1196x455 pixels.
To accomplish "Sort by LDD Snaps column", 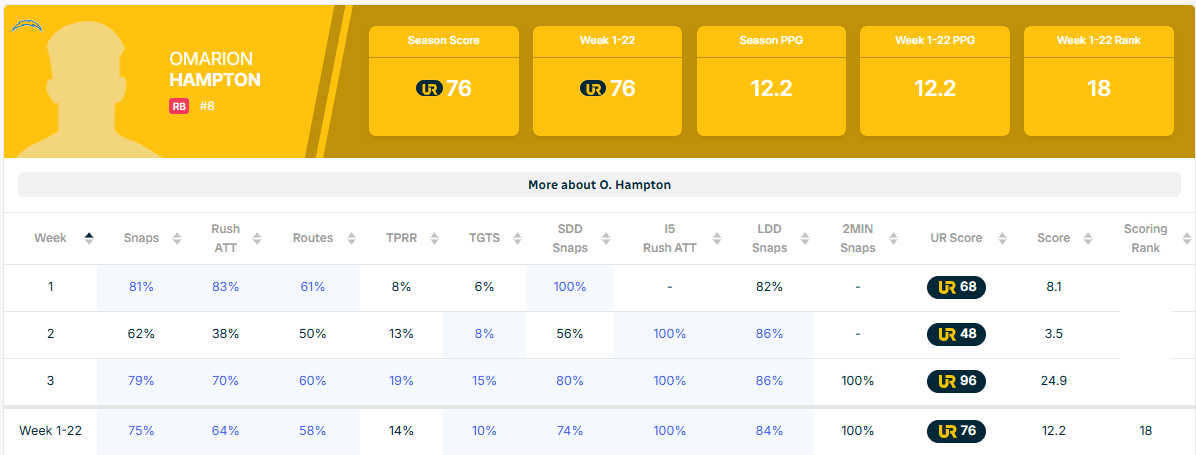I will point(806,238).
